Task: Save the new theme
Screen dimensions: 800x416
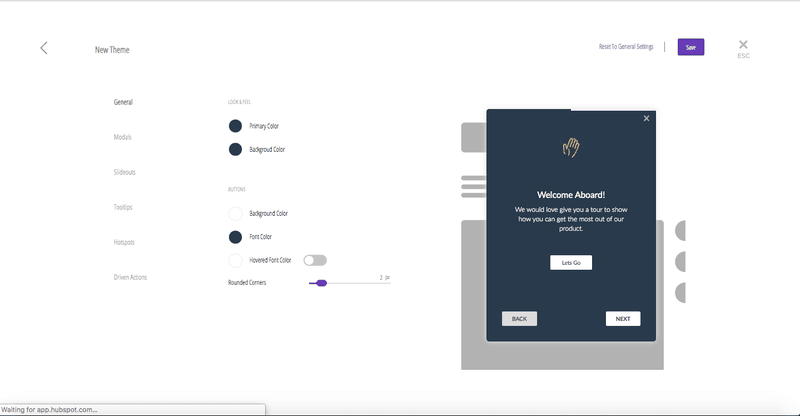Action: (691, 47)
